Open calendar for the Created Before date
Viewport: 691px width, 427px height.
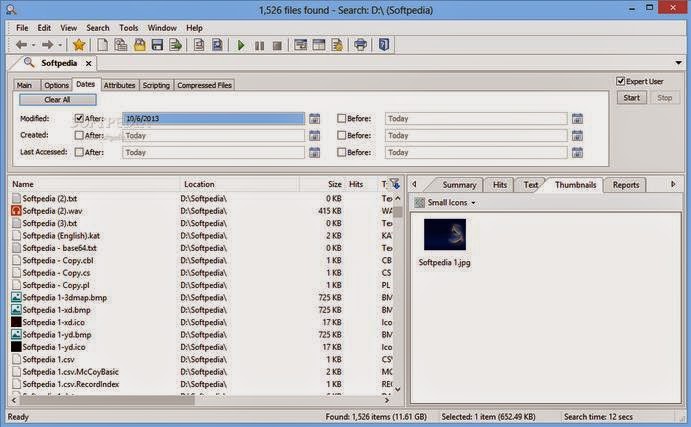[577, 135]
